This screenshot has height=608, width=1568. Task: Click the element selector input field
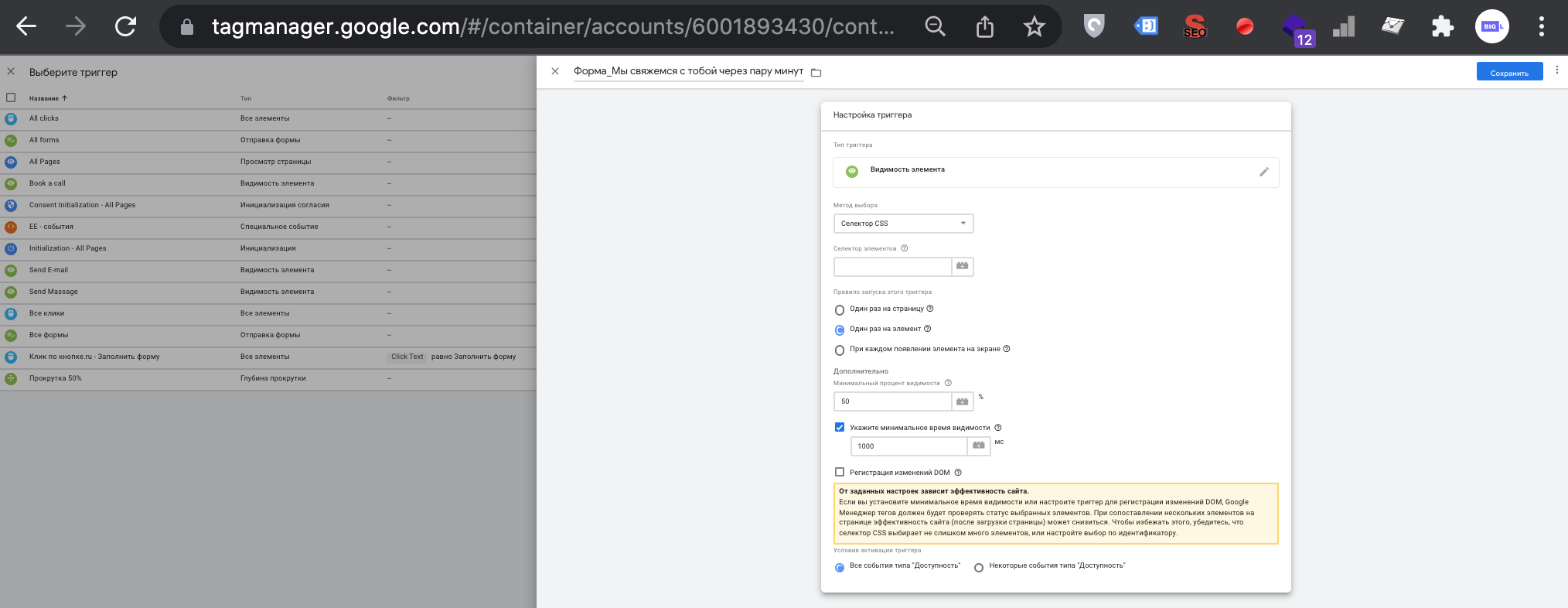point(892,267)
